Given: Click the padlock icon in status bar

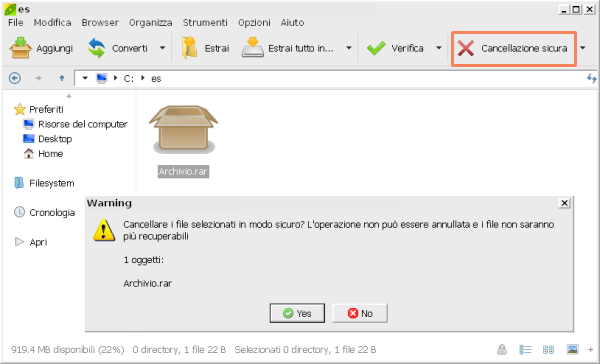Looking at the screenshot, I should click(x=502, y=349).
